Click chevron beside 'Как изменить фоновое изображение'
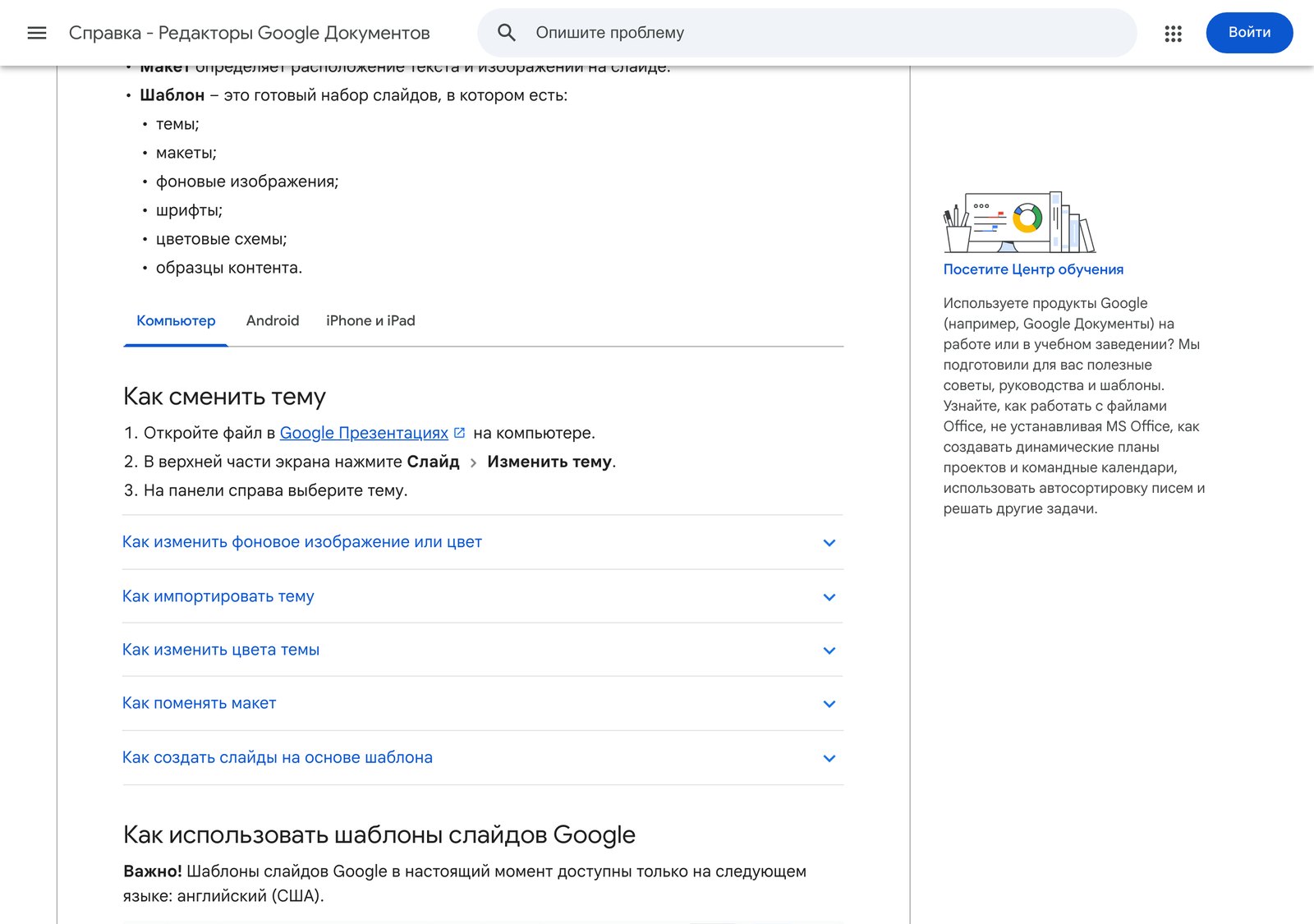Image resolution: width=1314 pixels, height=924 pixels. click(829, 543)
